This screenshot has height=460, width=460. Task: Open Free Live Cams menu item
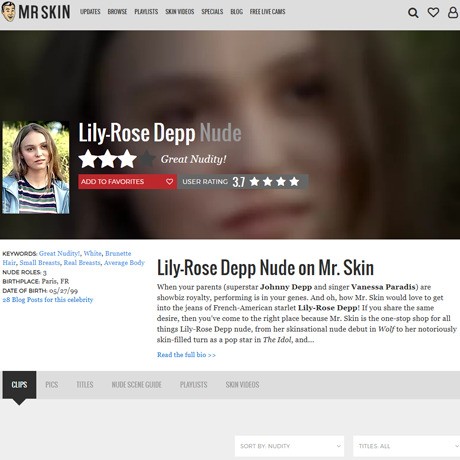point(267,12)
